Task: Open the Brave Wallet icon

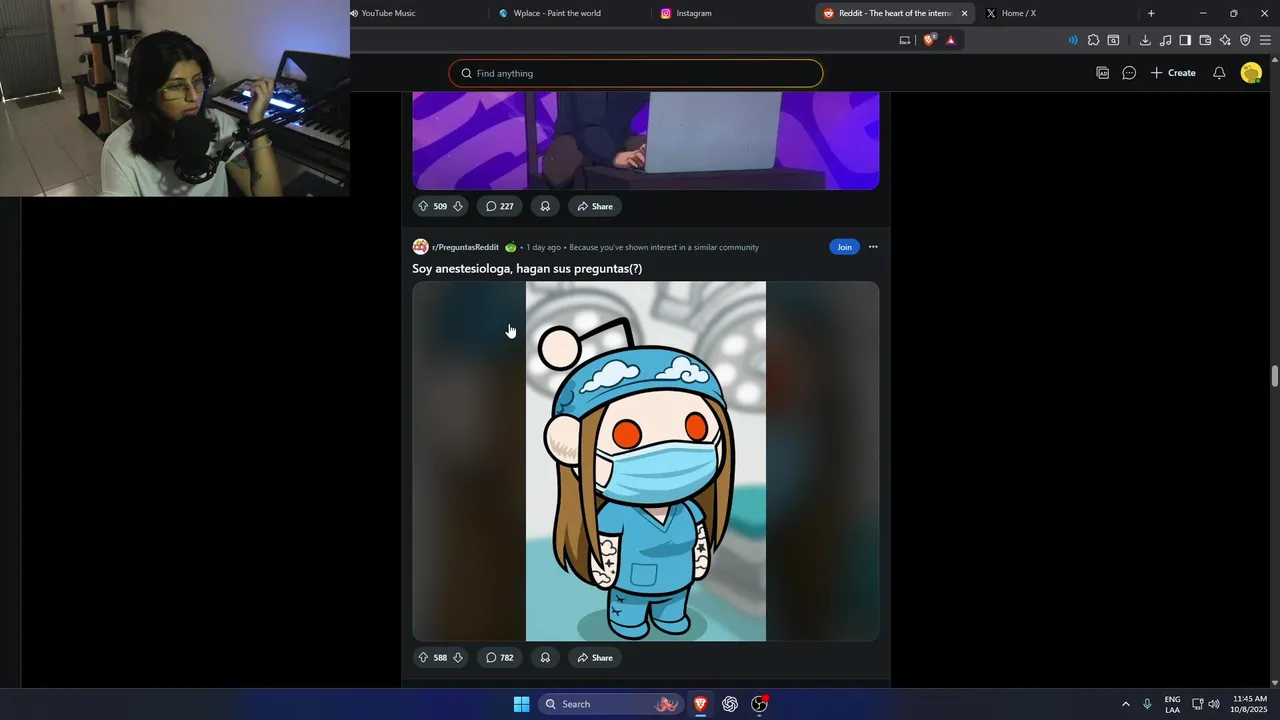Action: coord(1205,40)
